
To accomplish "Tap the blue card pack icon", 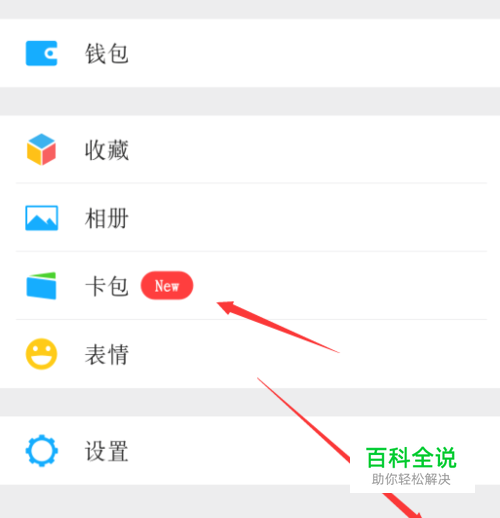I will click(x=41, y=286).
